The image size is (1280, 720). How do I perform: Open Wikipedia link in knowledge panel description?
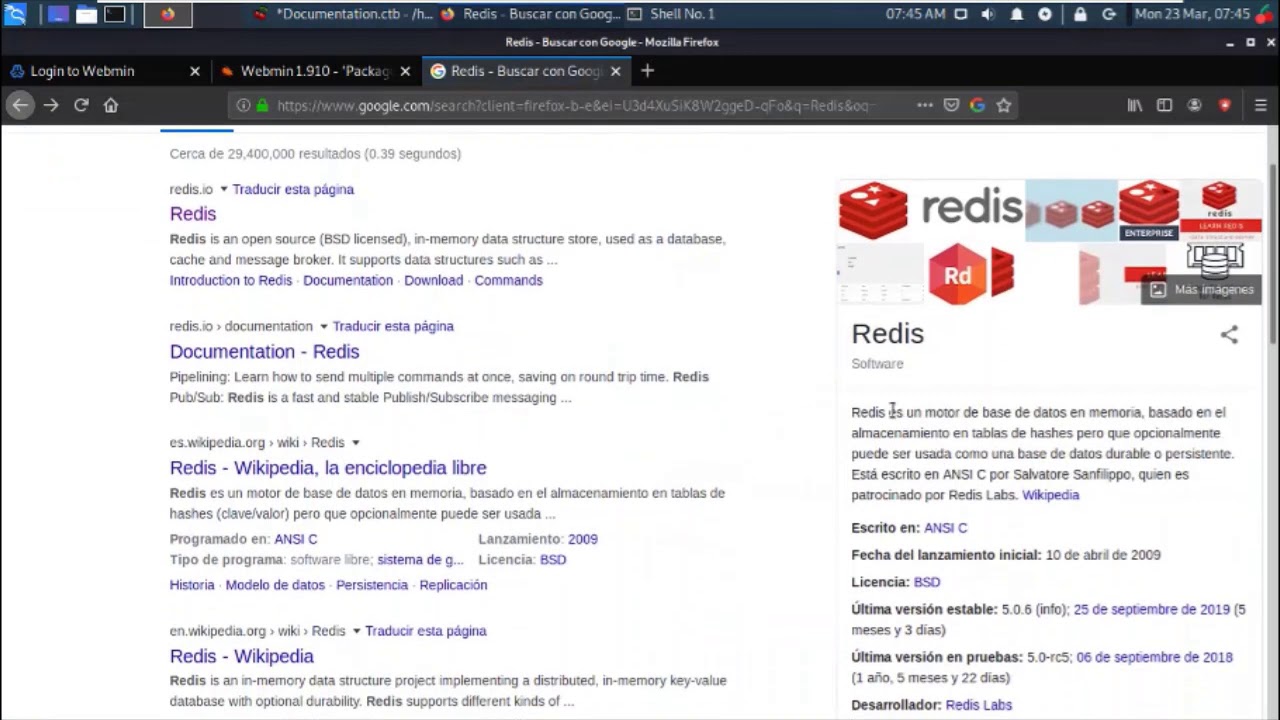pos(1050,495)
